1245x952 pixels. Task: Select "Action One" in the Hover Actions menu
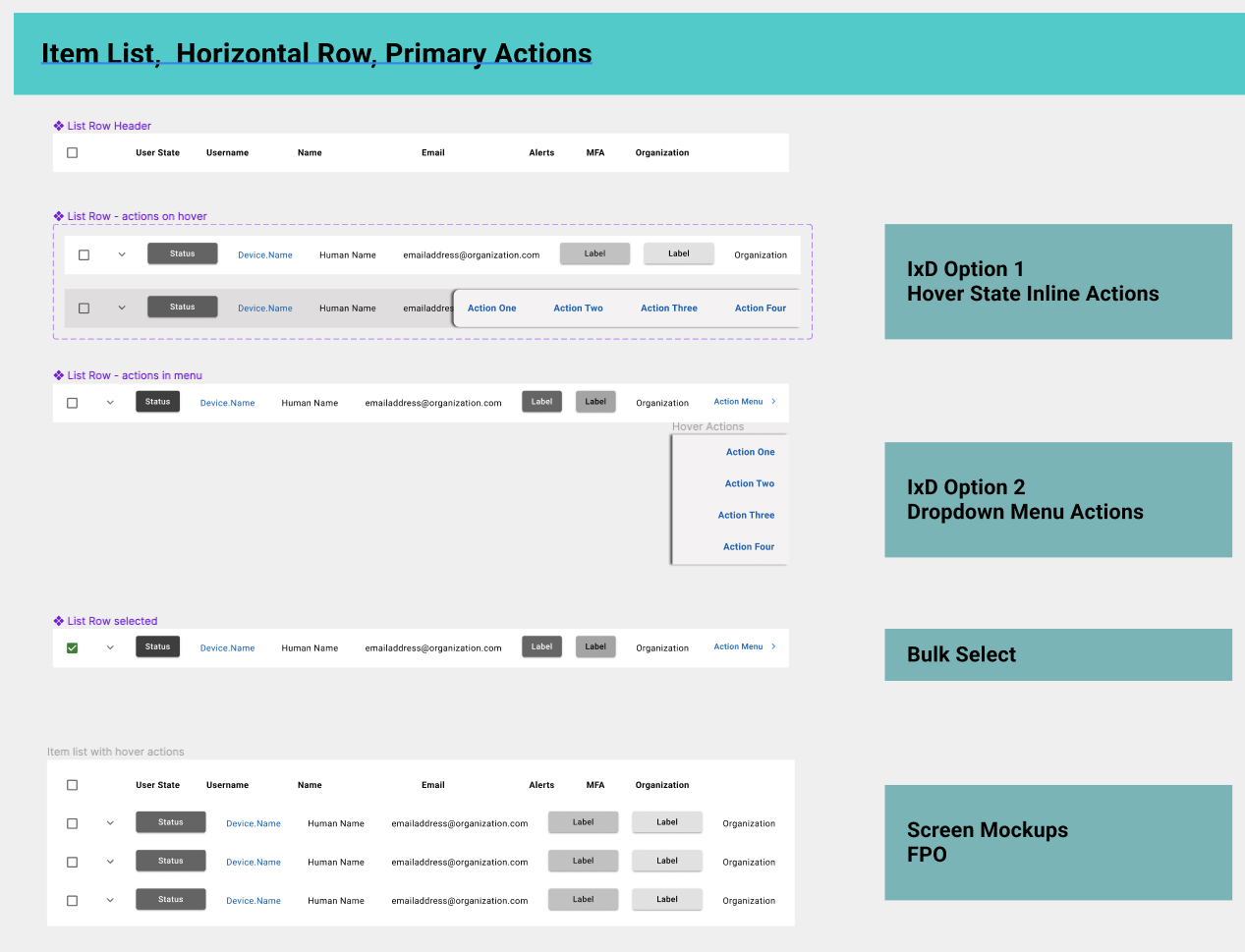click(x=750, y=452)
